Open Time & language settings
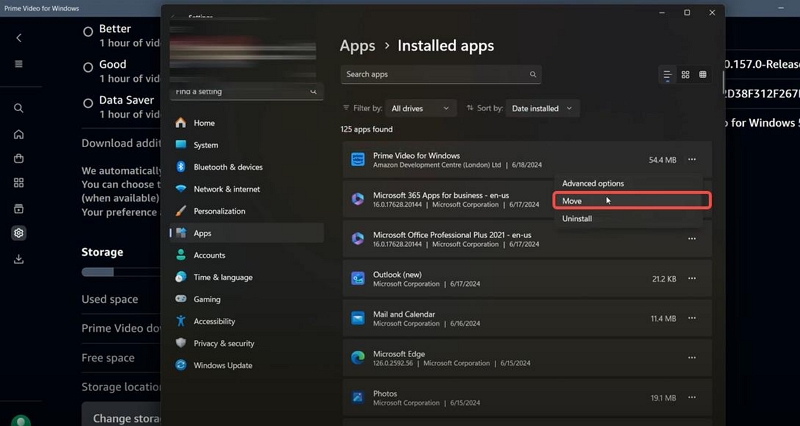This screenshot has width=800, height=426. 246,277
